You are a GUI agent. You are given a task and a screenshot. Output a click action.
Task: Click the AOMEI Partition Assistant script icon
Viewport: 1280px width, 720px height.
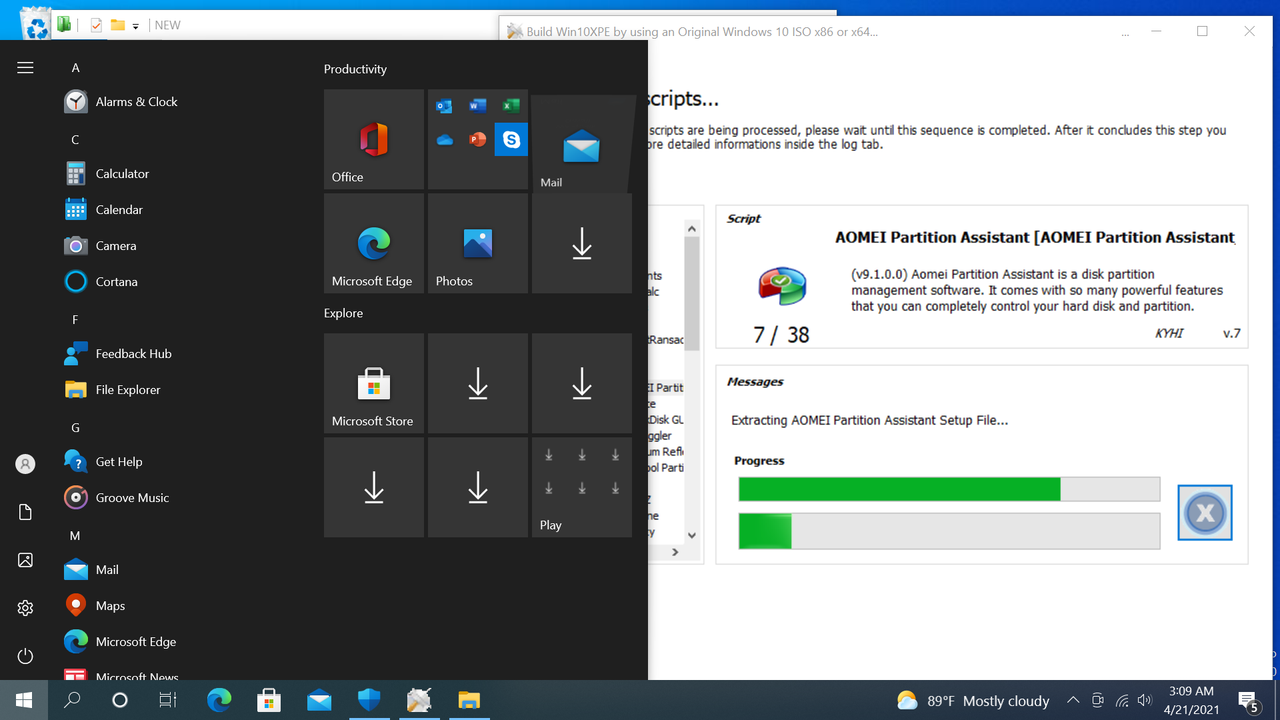(782, 286)
